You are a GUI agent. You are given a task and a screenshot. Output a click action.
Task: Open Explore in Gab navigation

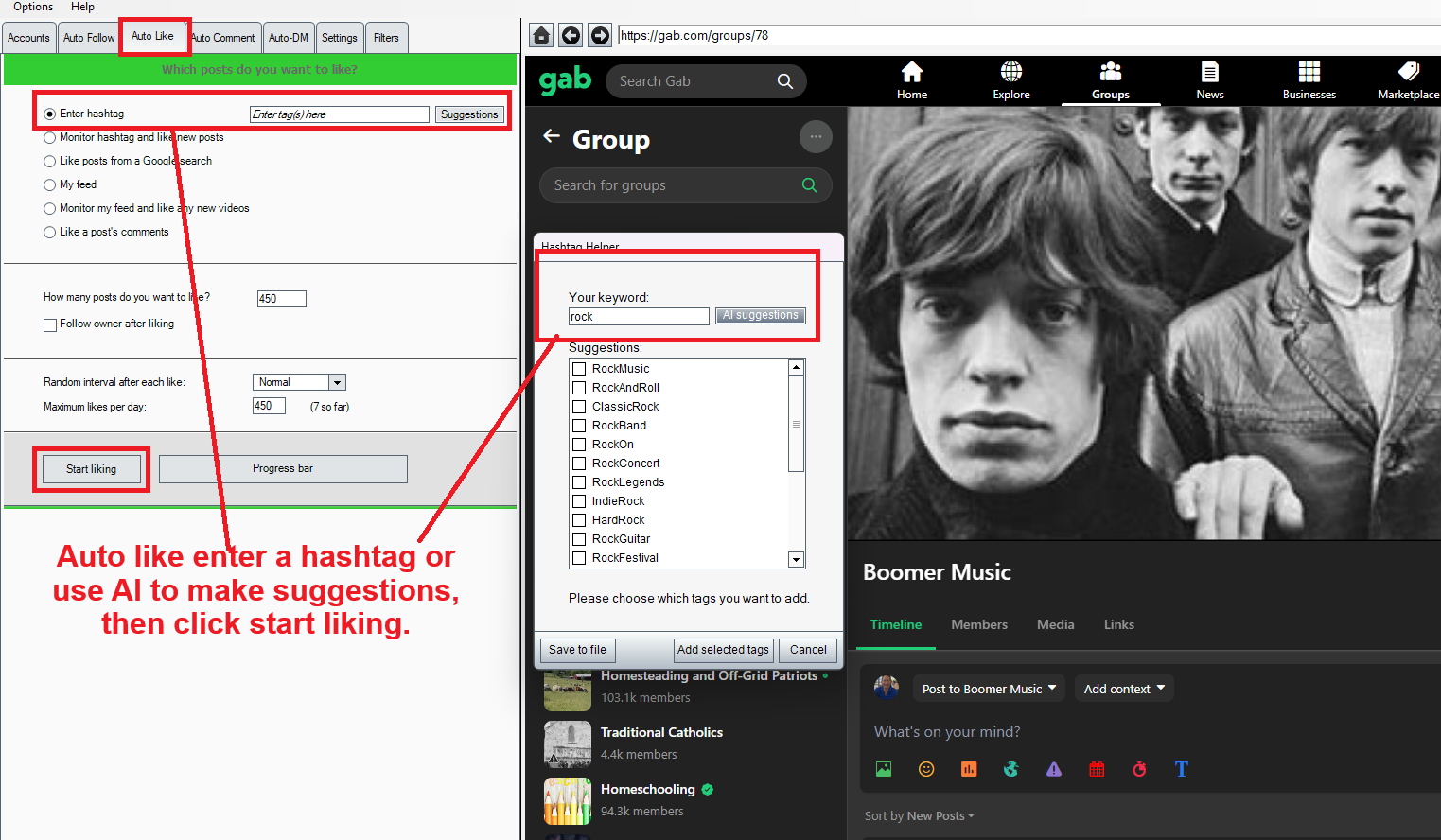pyautogui.click(x=1011, y=80)
